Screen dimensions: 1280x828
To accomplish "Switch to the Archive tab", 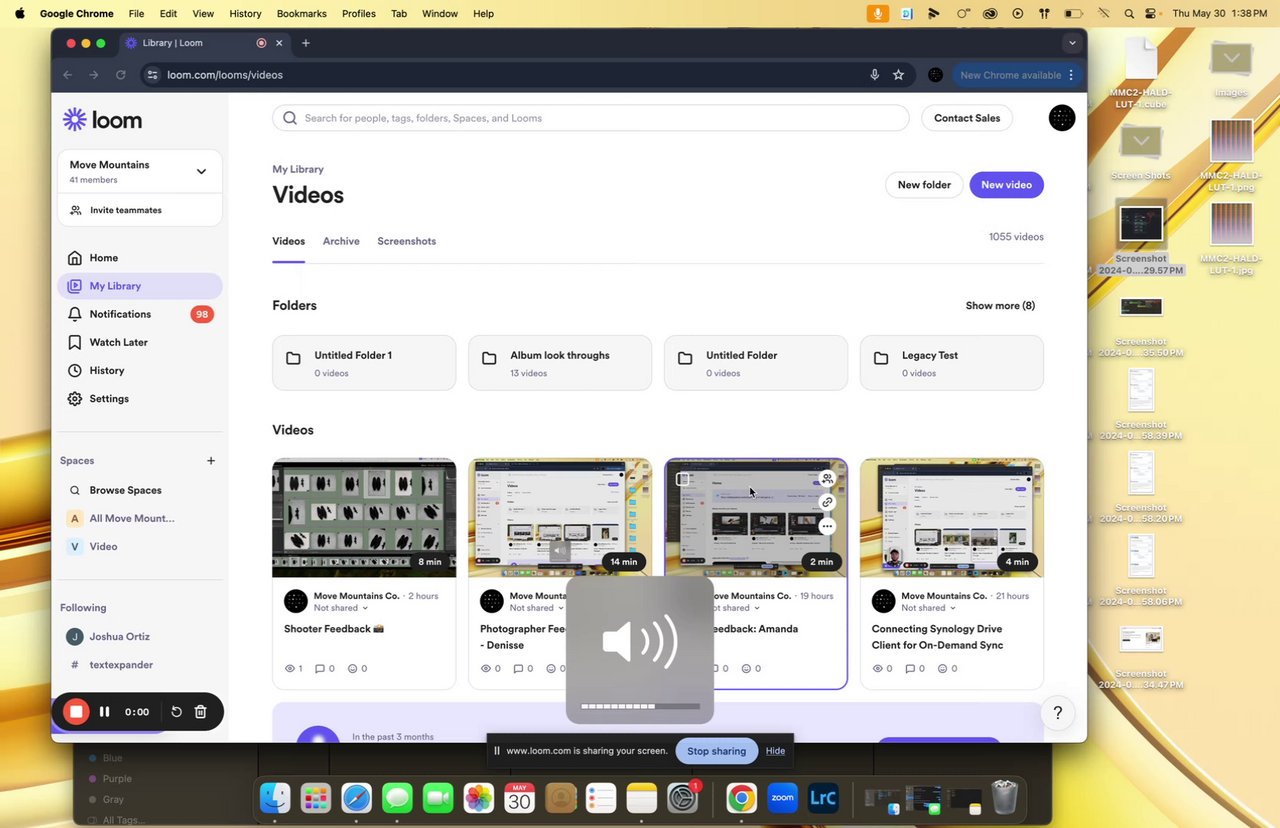I will coord(341,241).
